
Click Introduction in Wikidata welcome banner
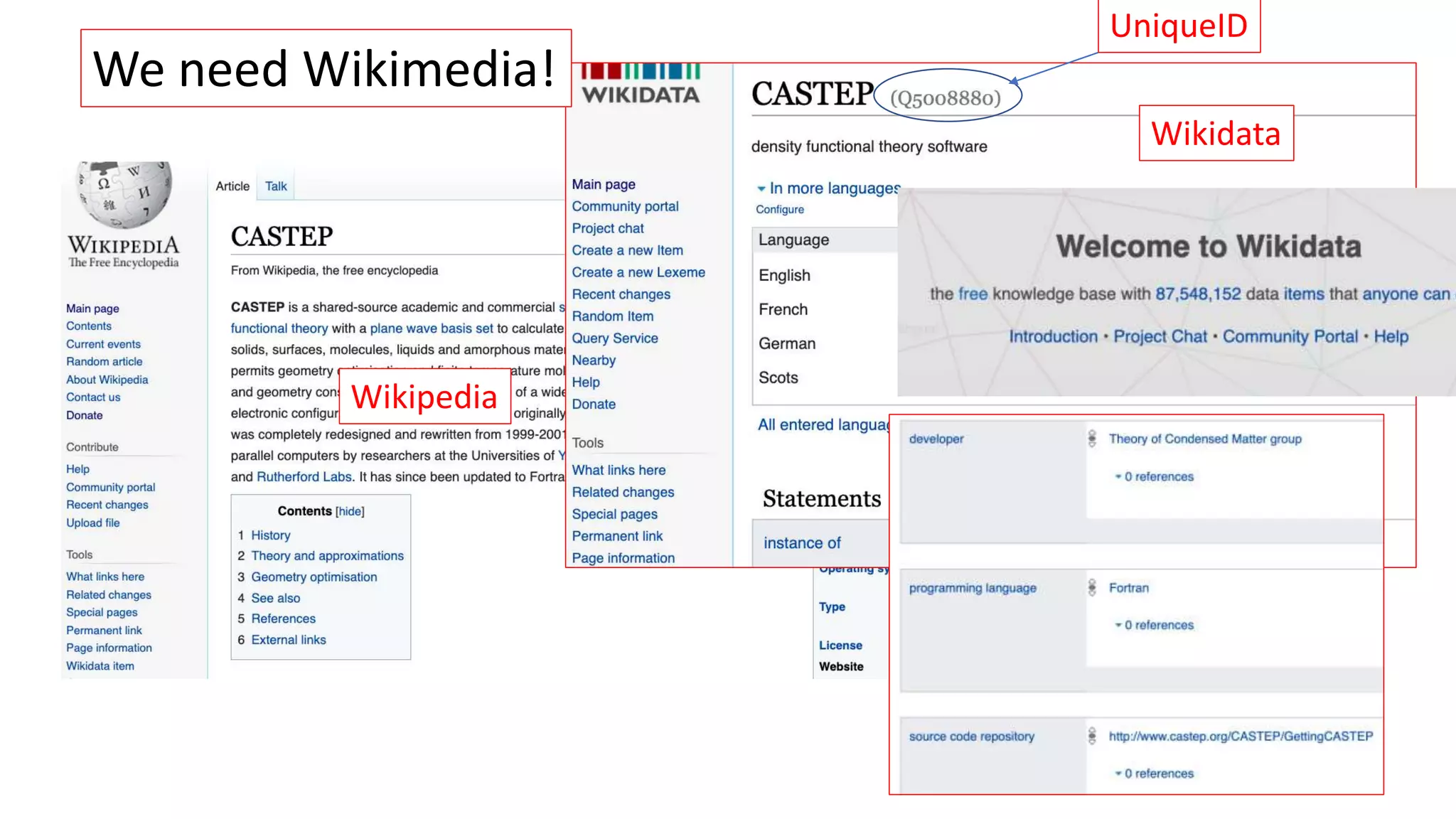(x=1053, y=337)
